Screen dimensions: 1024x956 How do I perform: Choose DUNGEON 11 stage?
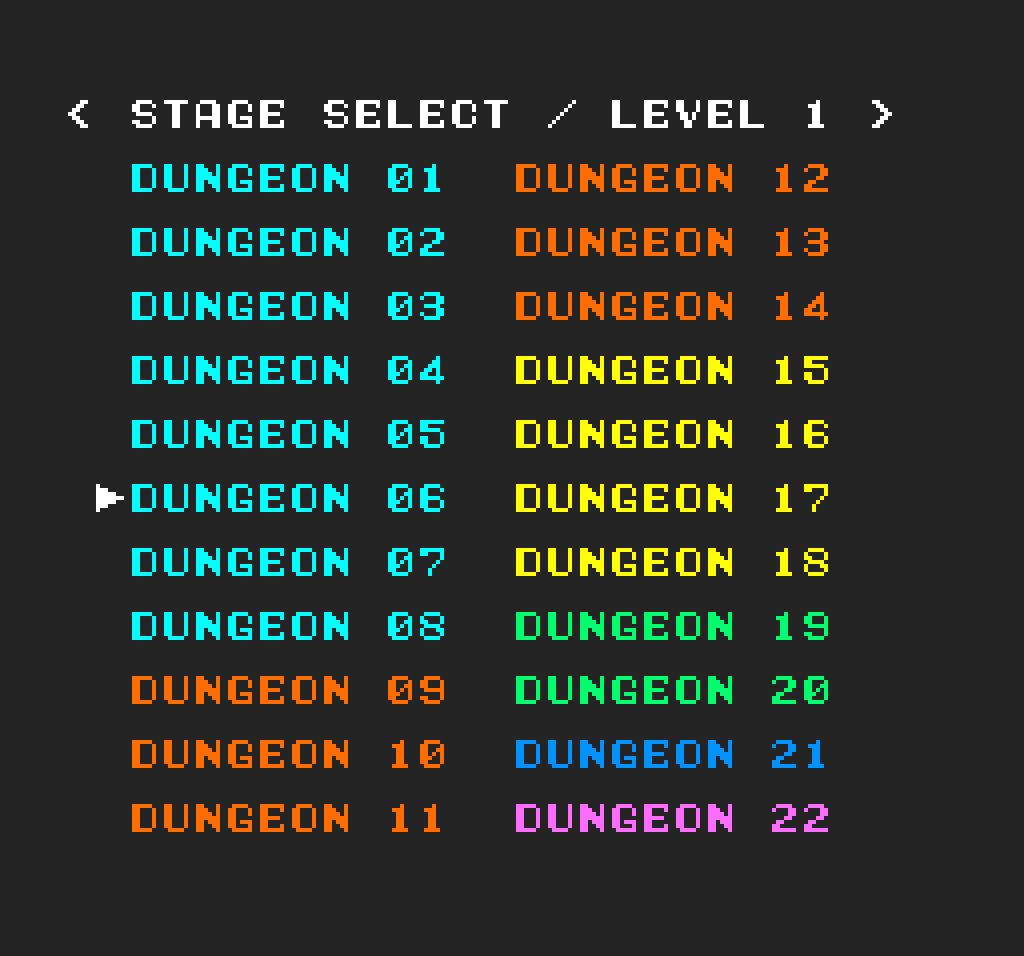tap(288, 818)
